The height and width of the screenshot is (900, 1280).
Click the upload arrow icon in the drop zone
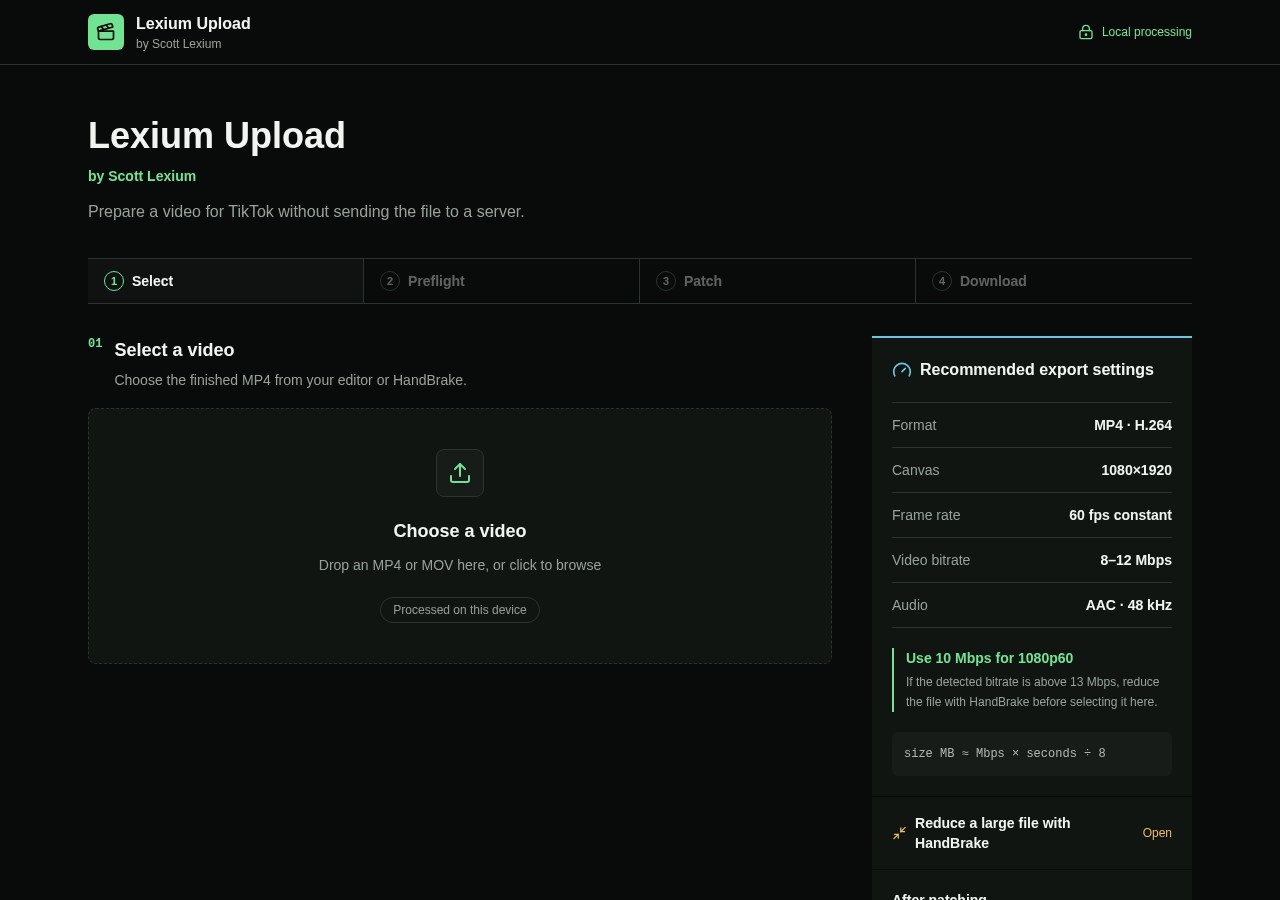(460, 473)
